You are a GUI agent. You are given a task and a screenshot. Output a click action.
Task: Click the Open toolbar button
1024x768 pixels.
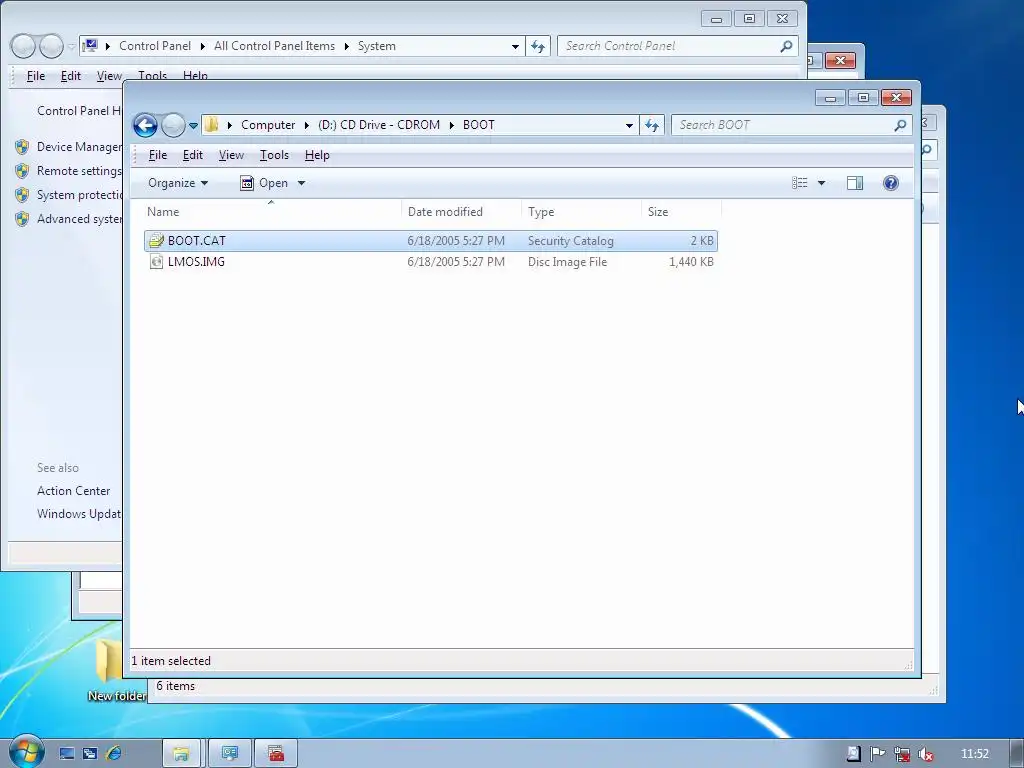point(264,183)
